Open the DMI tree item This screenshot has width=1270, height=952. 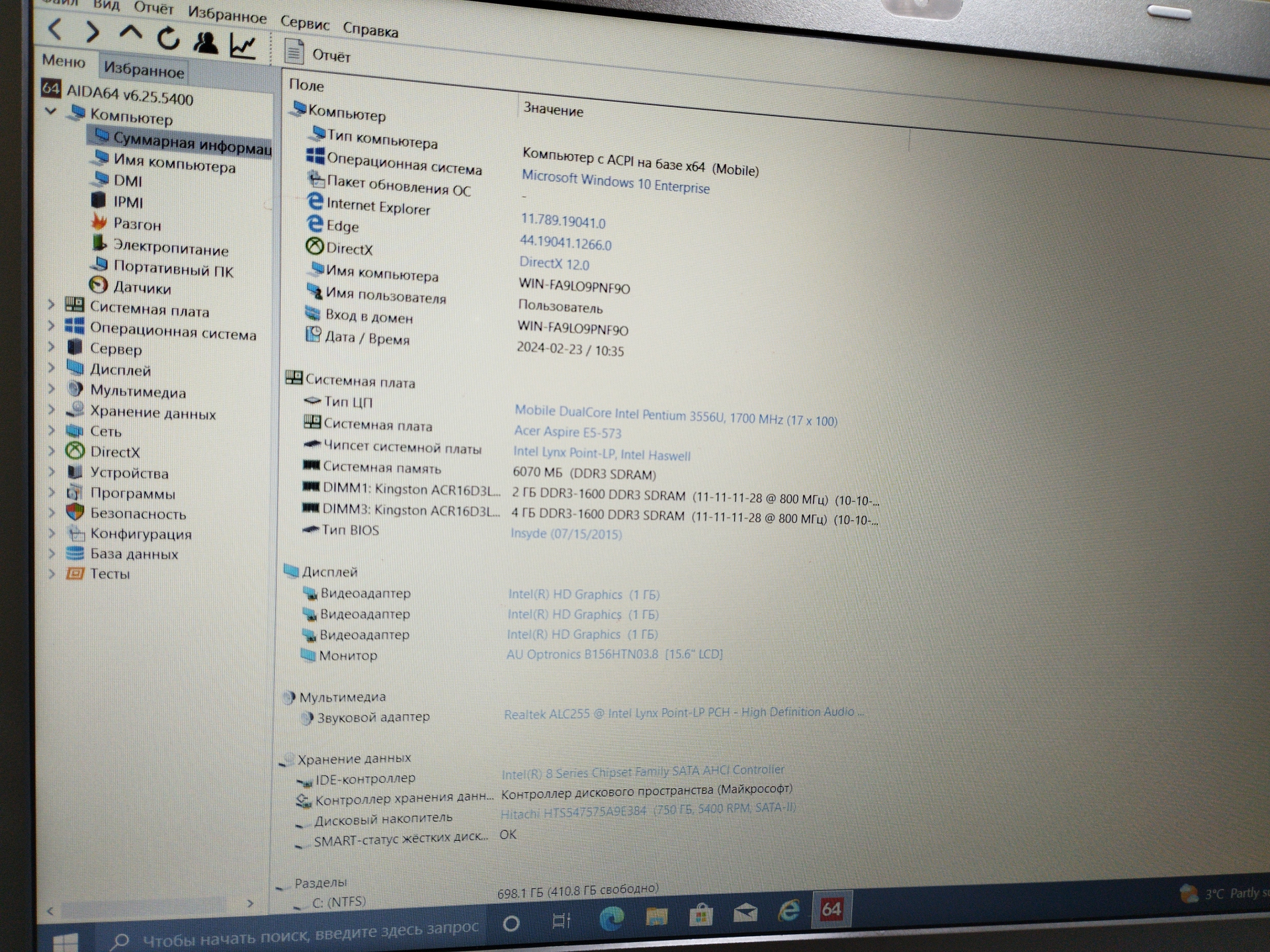tap(117, 180)
